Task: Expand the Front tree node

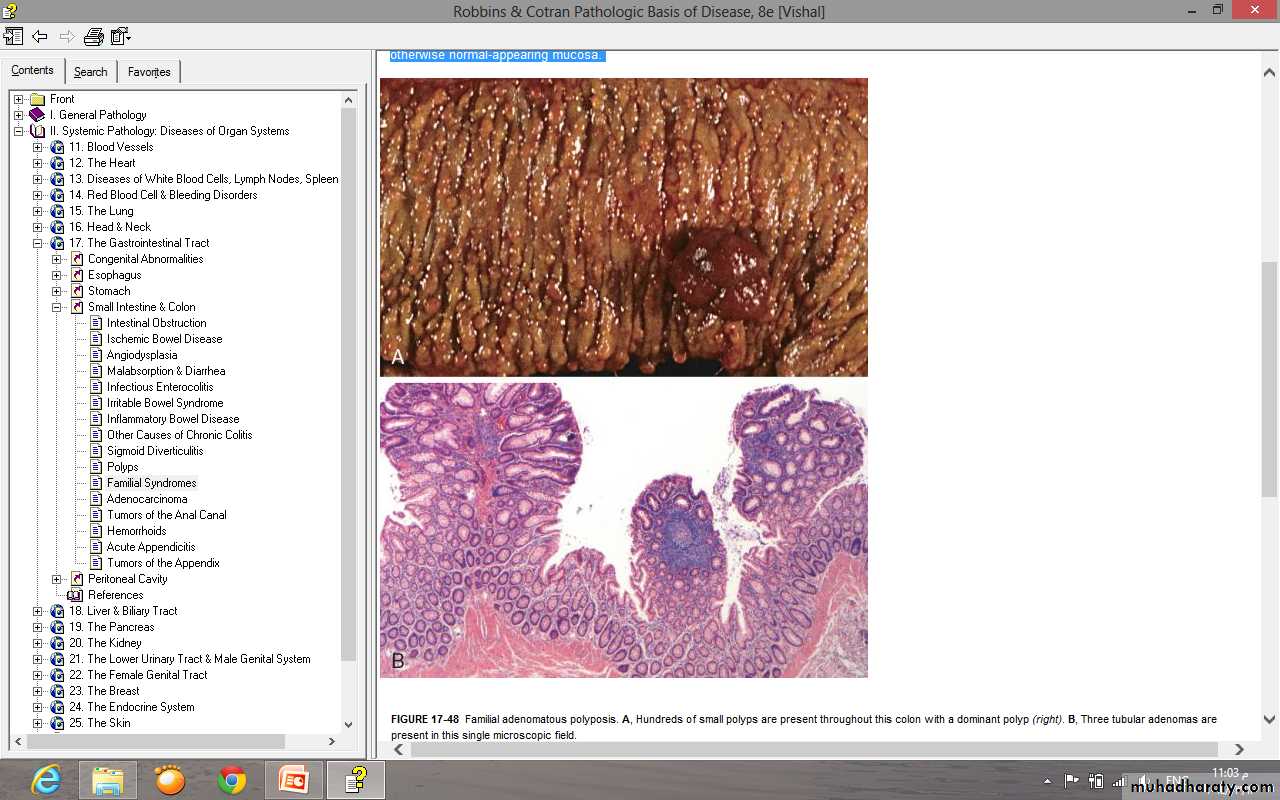Action: 18,99
